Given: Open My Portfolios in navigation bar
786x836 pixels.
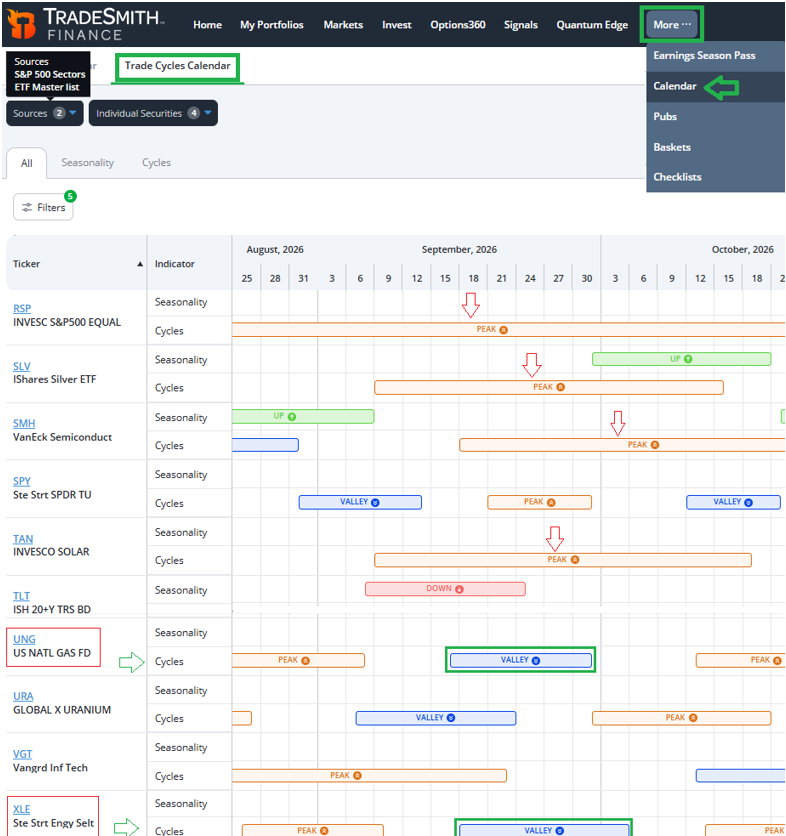Looking at the screenshot, I should coord(271,25).
